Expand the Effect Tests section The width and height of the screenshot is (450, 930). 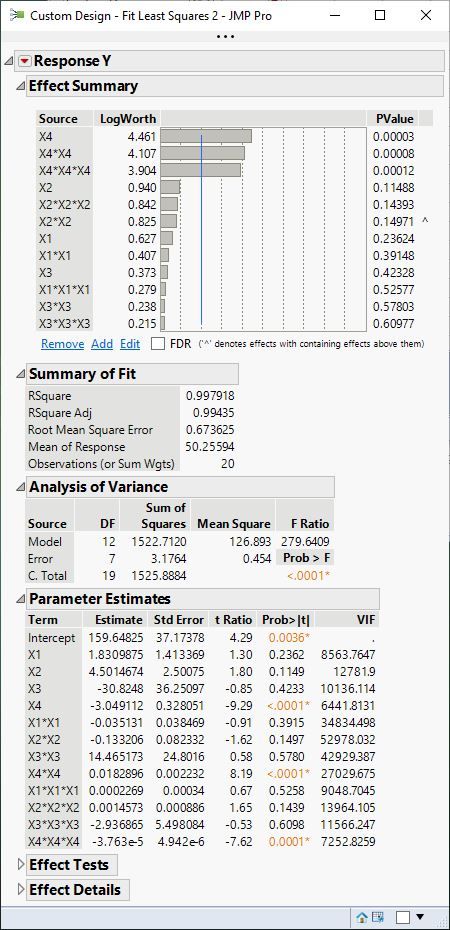21,865
